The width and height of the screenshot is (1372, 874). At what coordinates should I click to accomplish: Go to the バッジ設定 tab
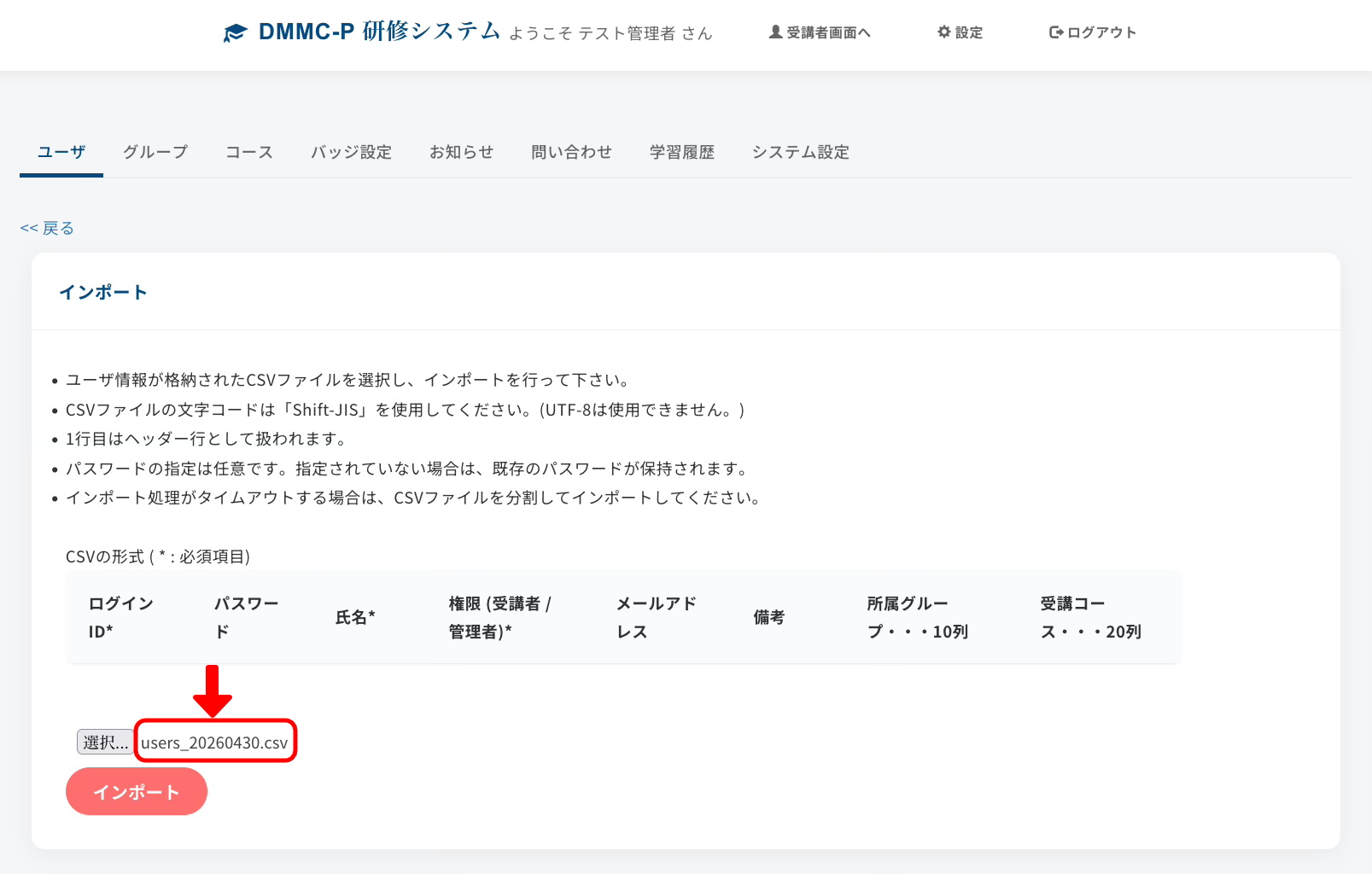point(351,152)
